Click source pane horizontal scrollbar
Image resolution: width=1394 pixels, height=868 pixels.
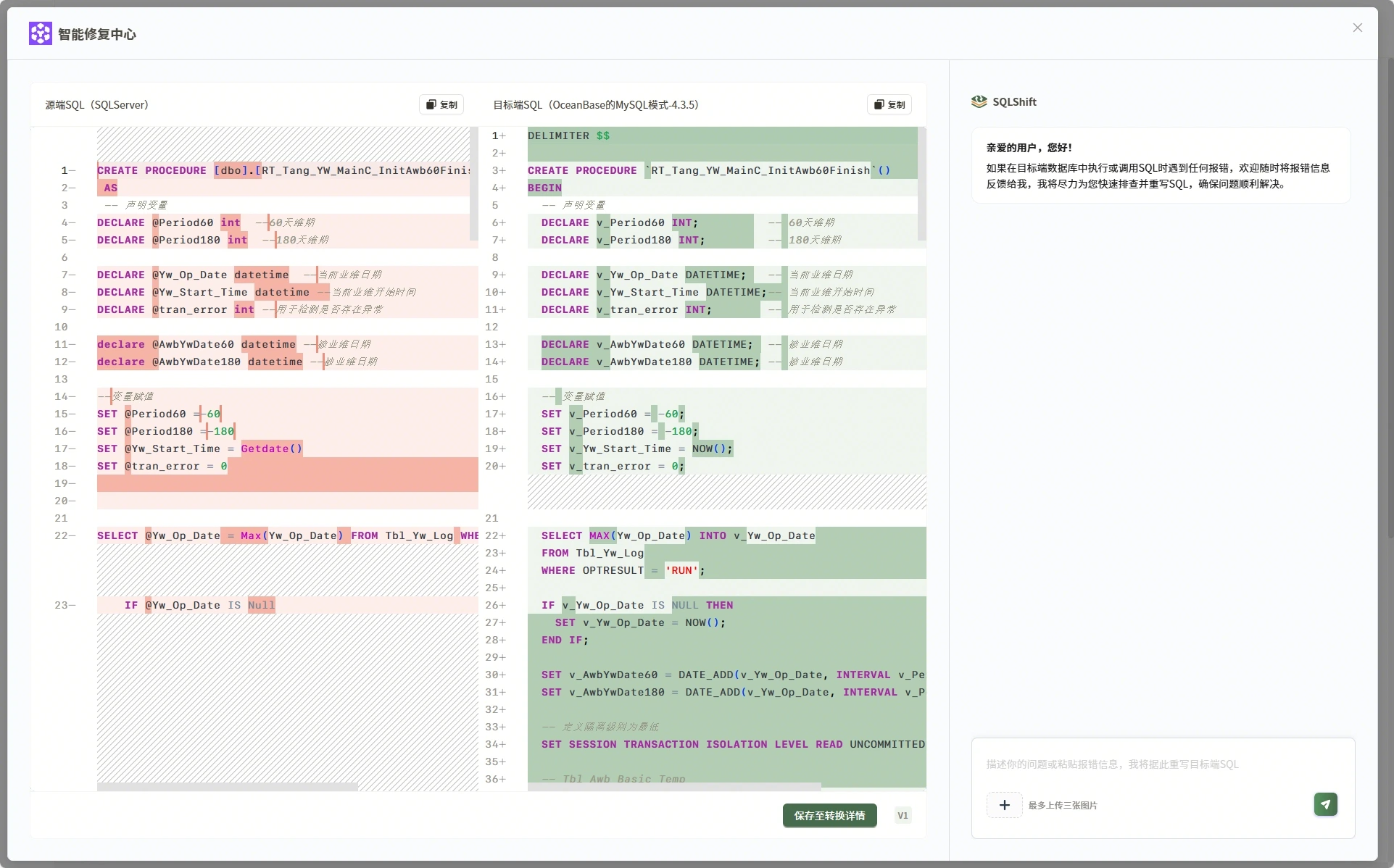[x=228, y=786]
